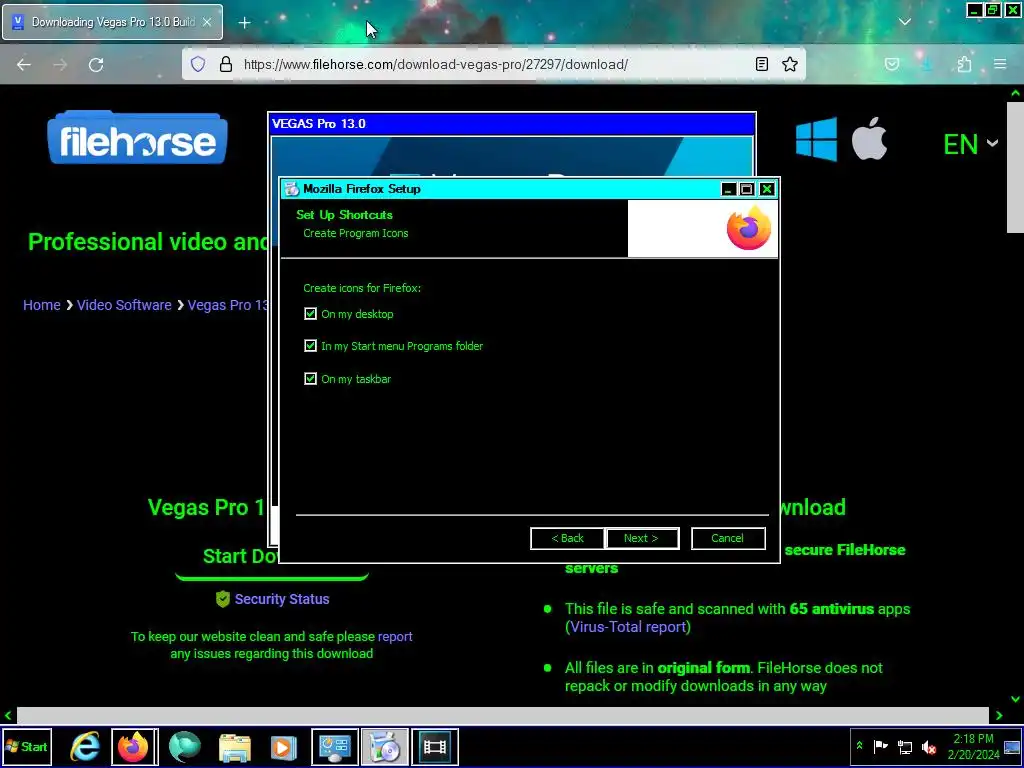Open the clock showing 2:18 PM
Image resolution: width=1024 pixels, height=768 pixels.
pyautogui.click(x=973, y=746)
